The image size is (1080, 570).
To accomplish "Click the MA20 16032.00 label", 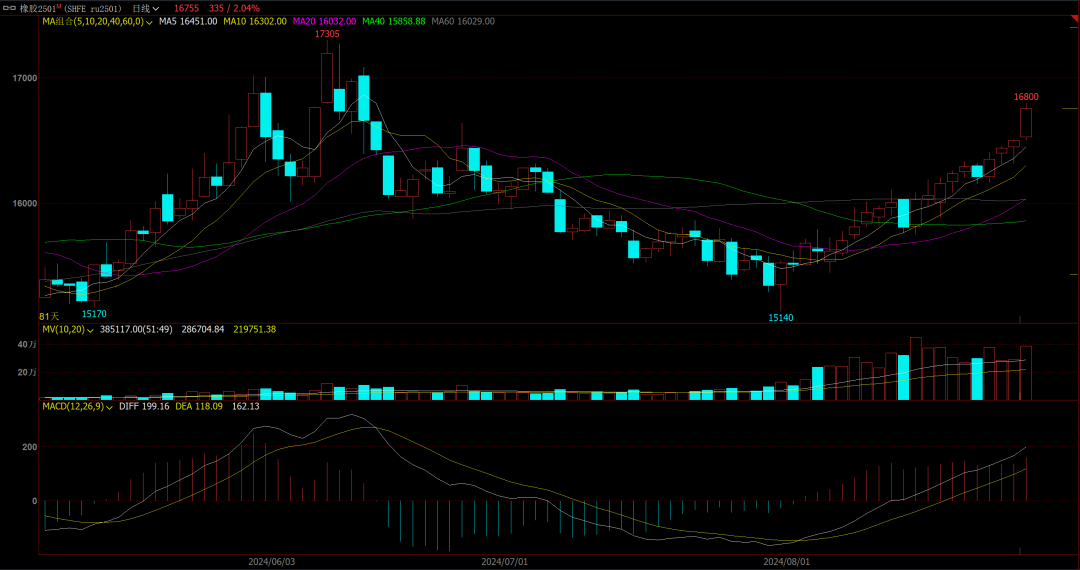I will pos(324,21).
